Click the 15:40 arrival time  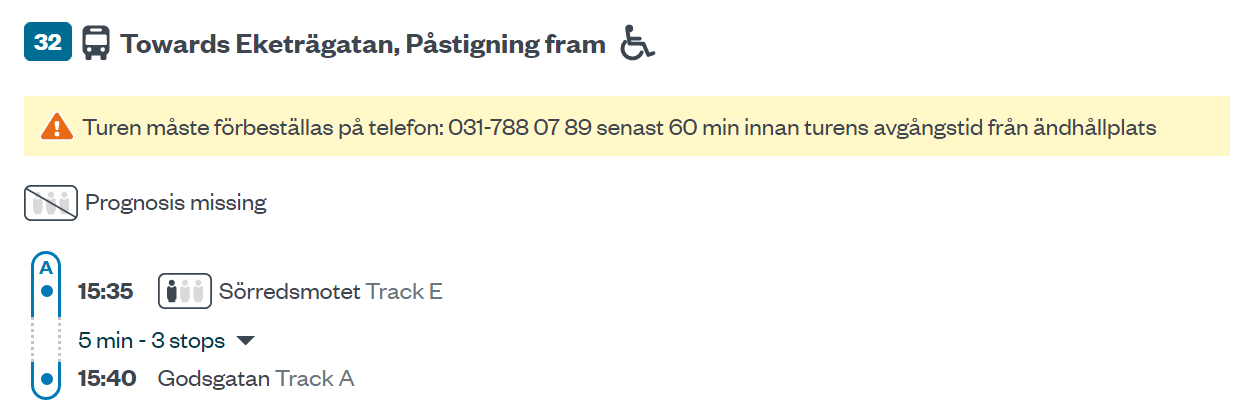point(106,379)
